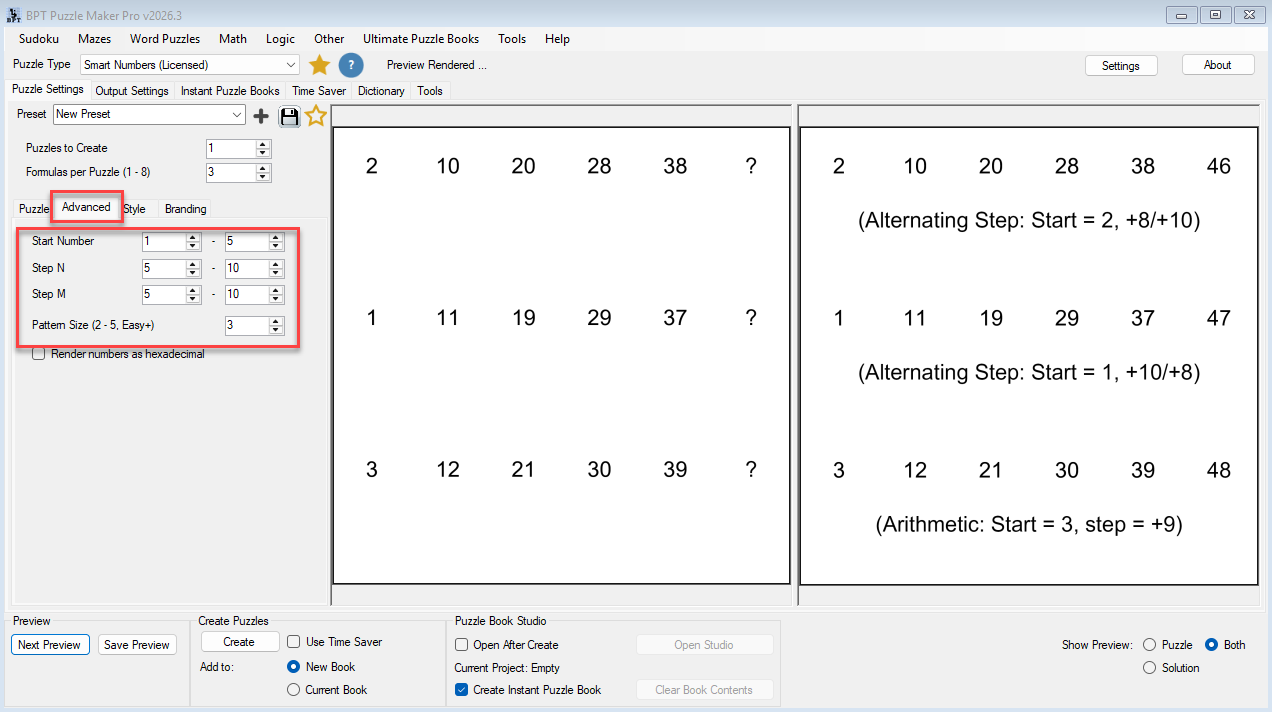Image resolution: width=1272 pixels, height=712 pixels.
Task: Click the Create button
Action: click(x=239, y=642)
